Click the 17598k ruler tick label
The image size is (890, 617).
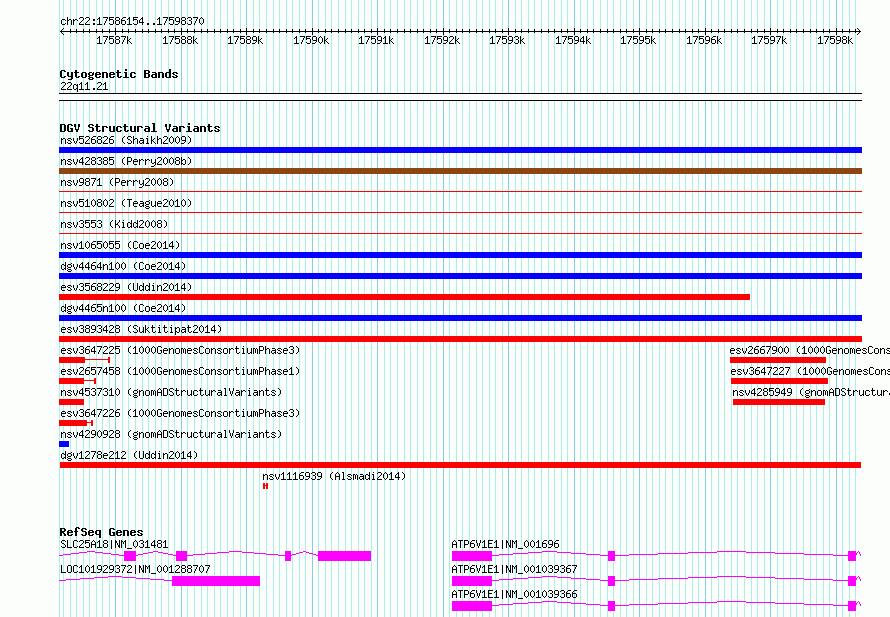tap(835, 40)
